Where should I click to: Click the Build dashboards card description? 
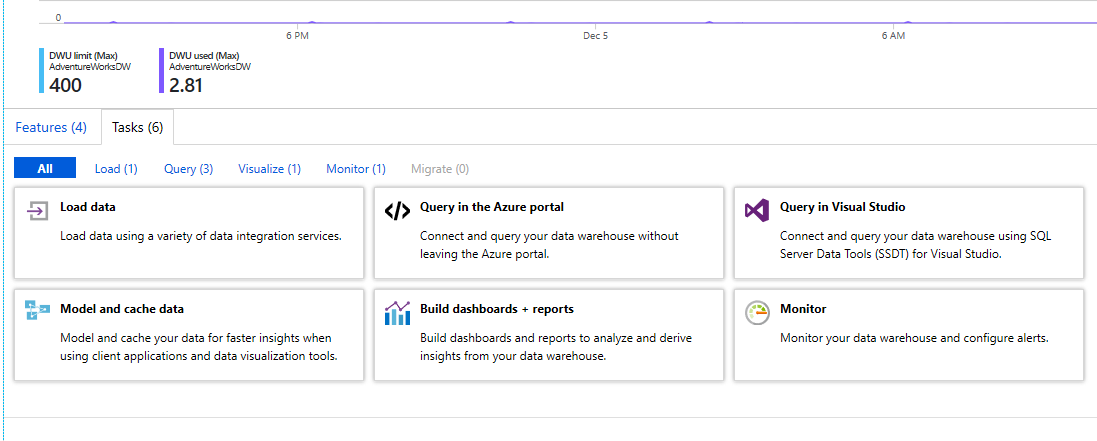pos(556,347)
